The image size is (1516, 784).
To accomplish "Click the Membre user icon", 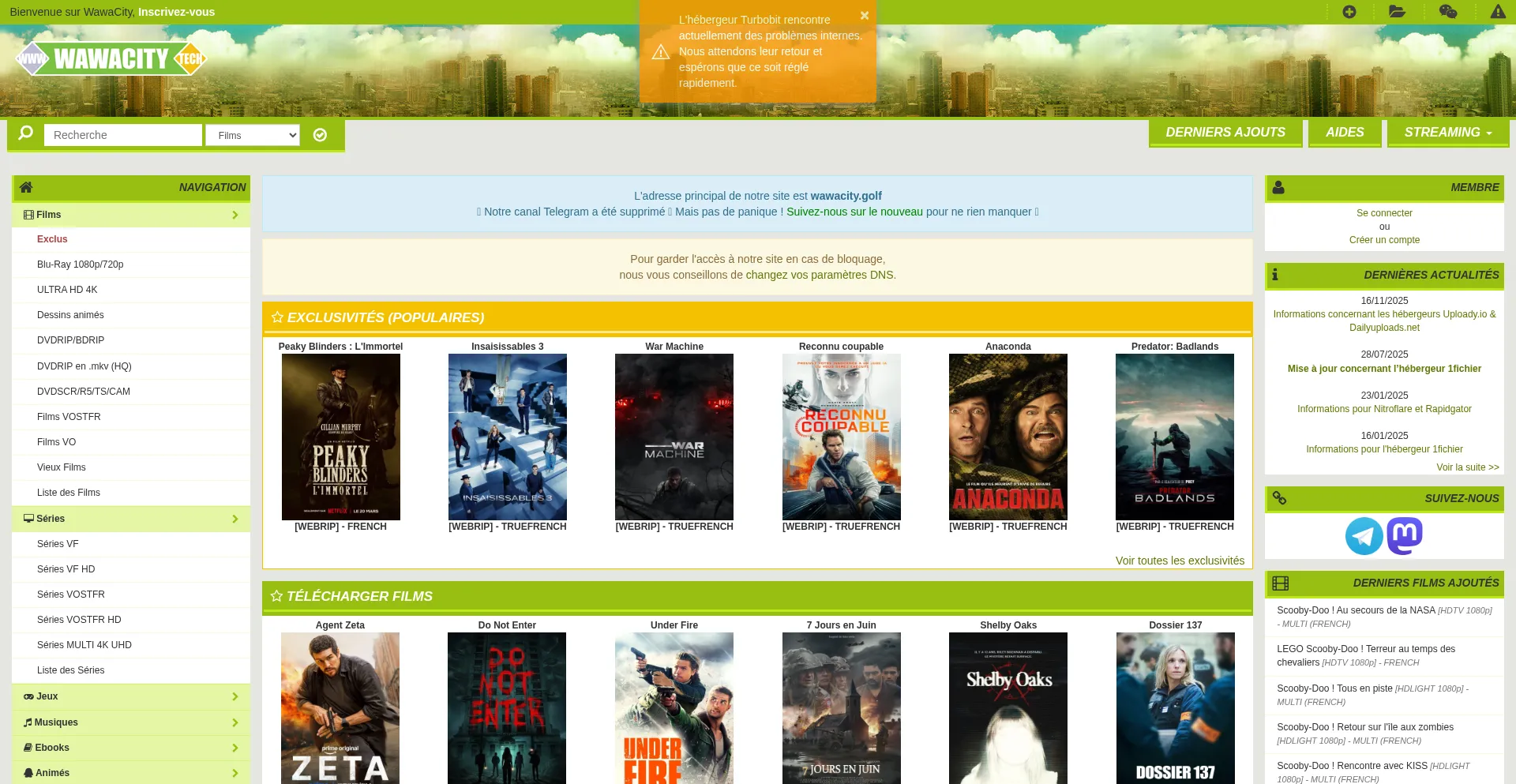I will pyautogui.click(x=1278, y=187).
